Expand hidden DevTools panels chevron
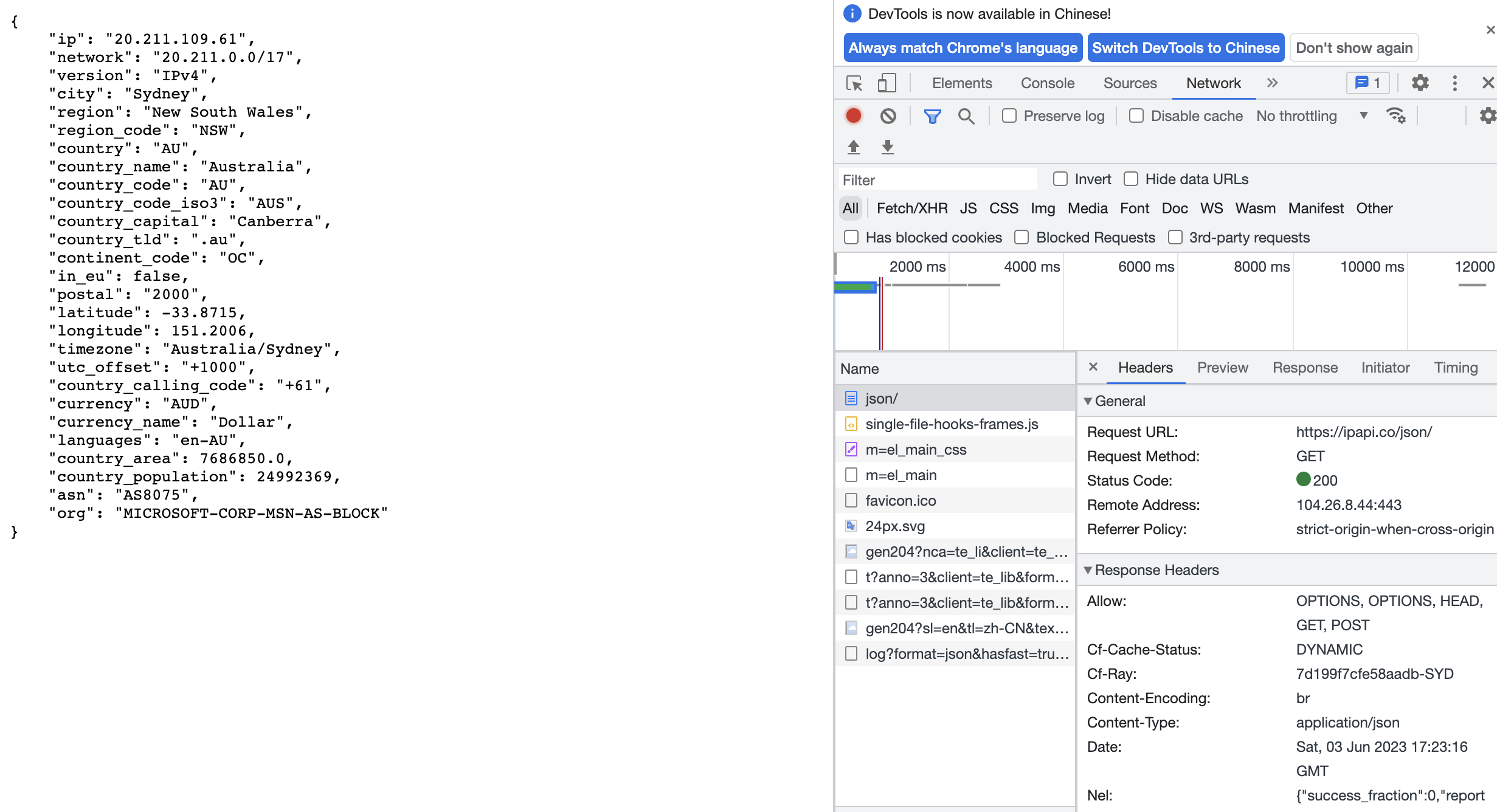 (x=1272, y=83)
